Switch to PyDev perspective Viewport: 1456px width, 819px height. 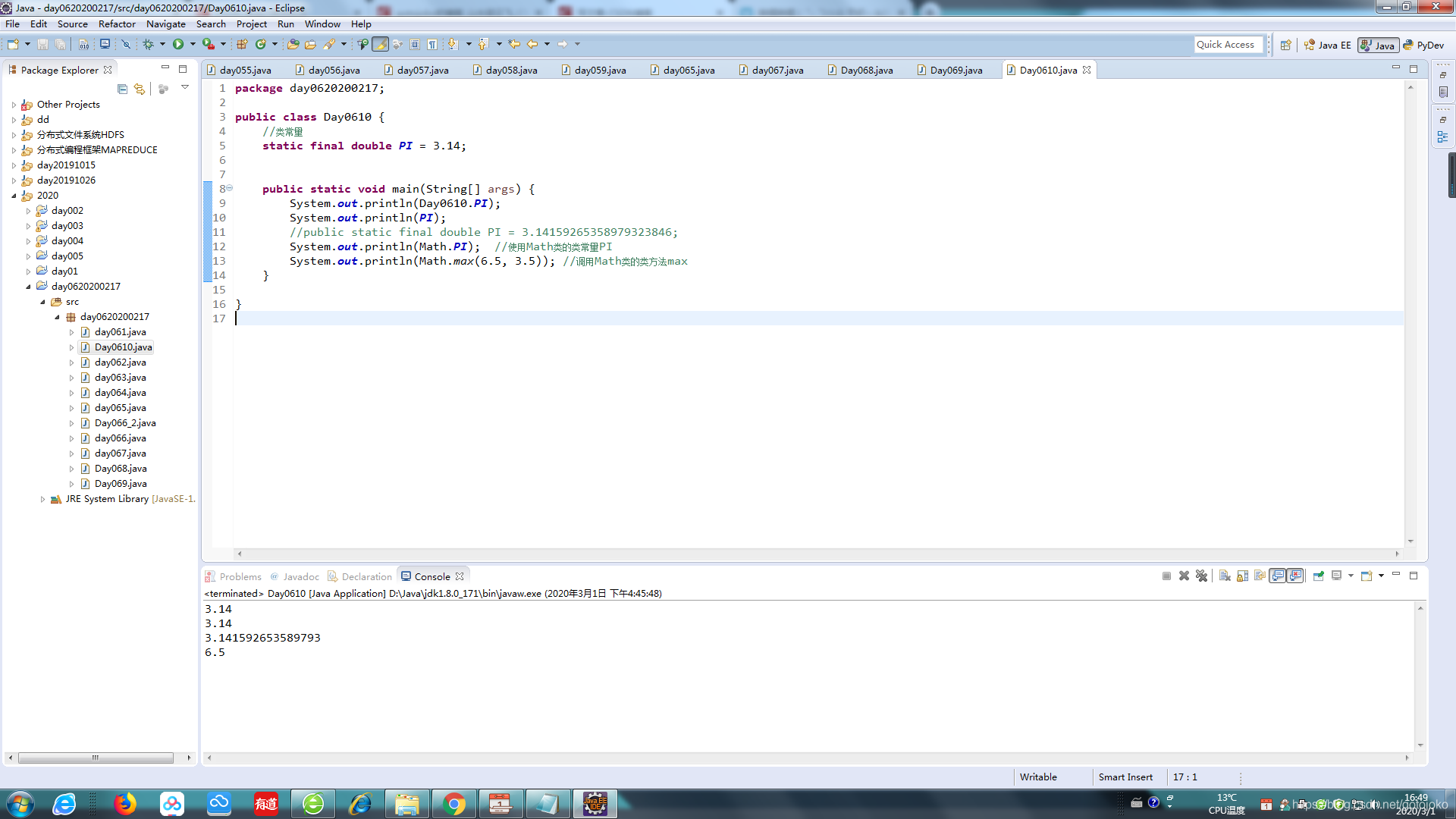[1423, 45]
